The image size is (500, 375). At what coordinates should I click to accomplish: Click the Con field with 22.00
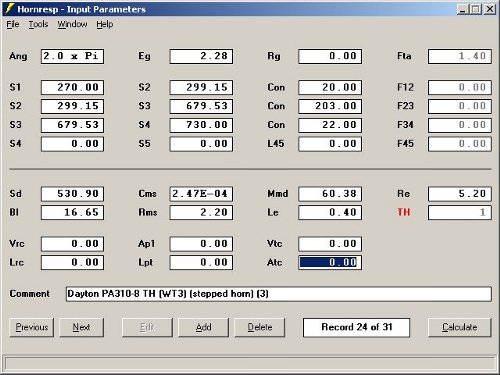tap(330, 125)
